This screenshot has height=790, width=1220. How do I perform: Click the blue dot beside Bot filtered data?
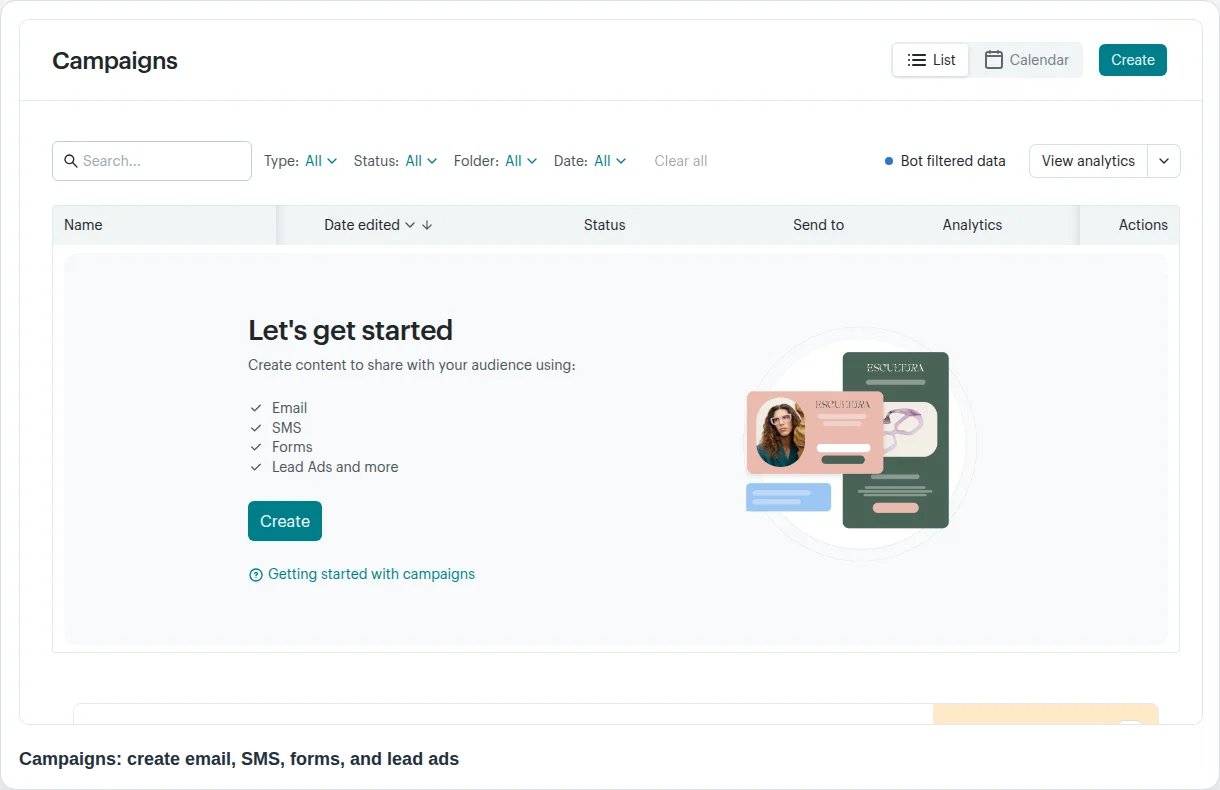coord(889,161)
